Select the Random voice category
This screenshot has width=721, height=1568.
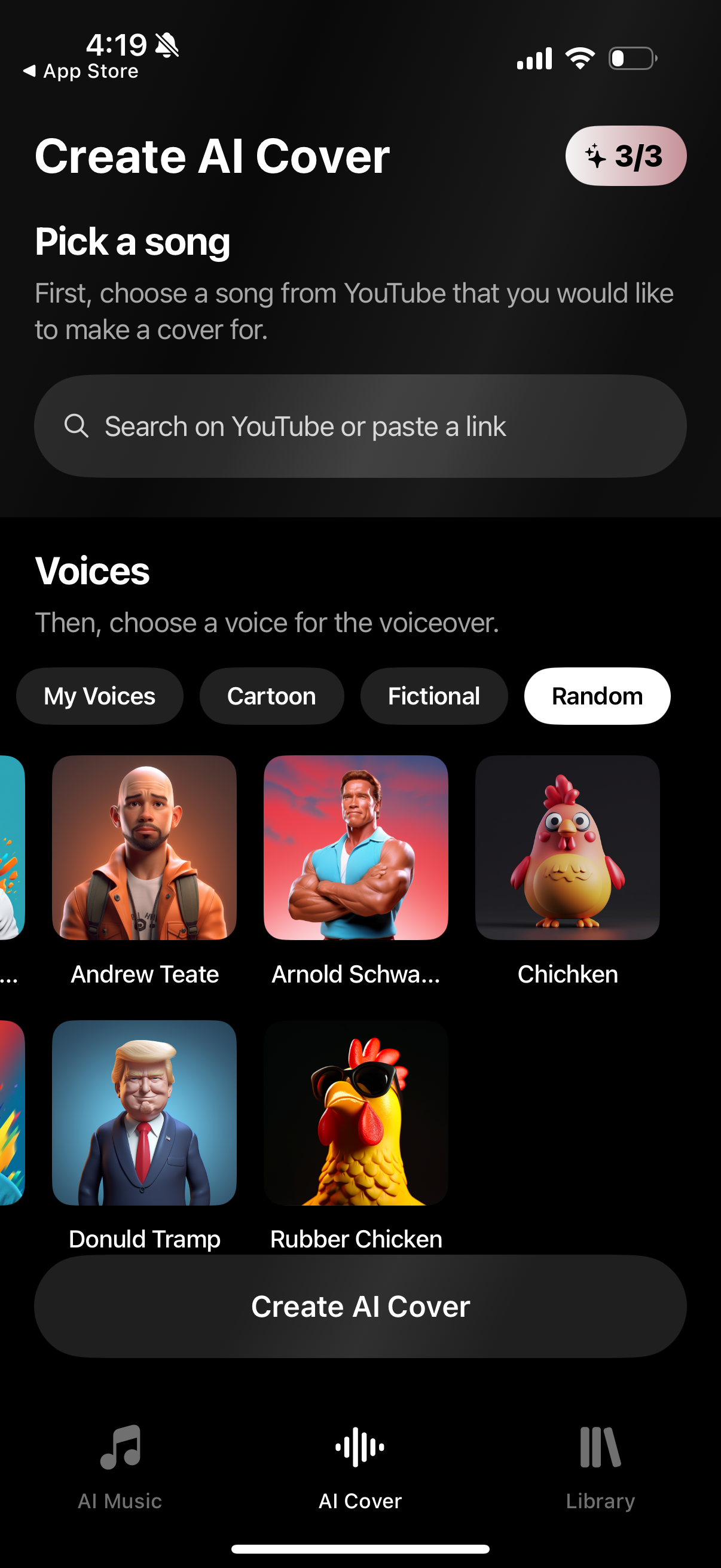pos(597,695)
